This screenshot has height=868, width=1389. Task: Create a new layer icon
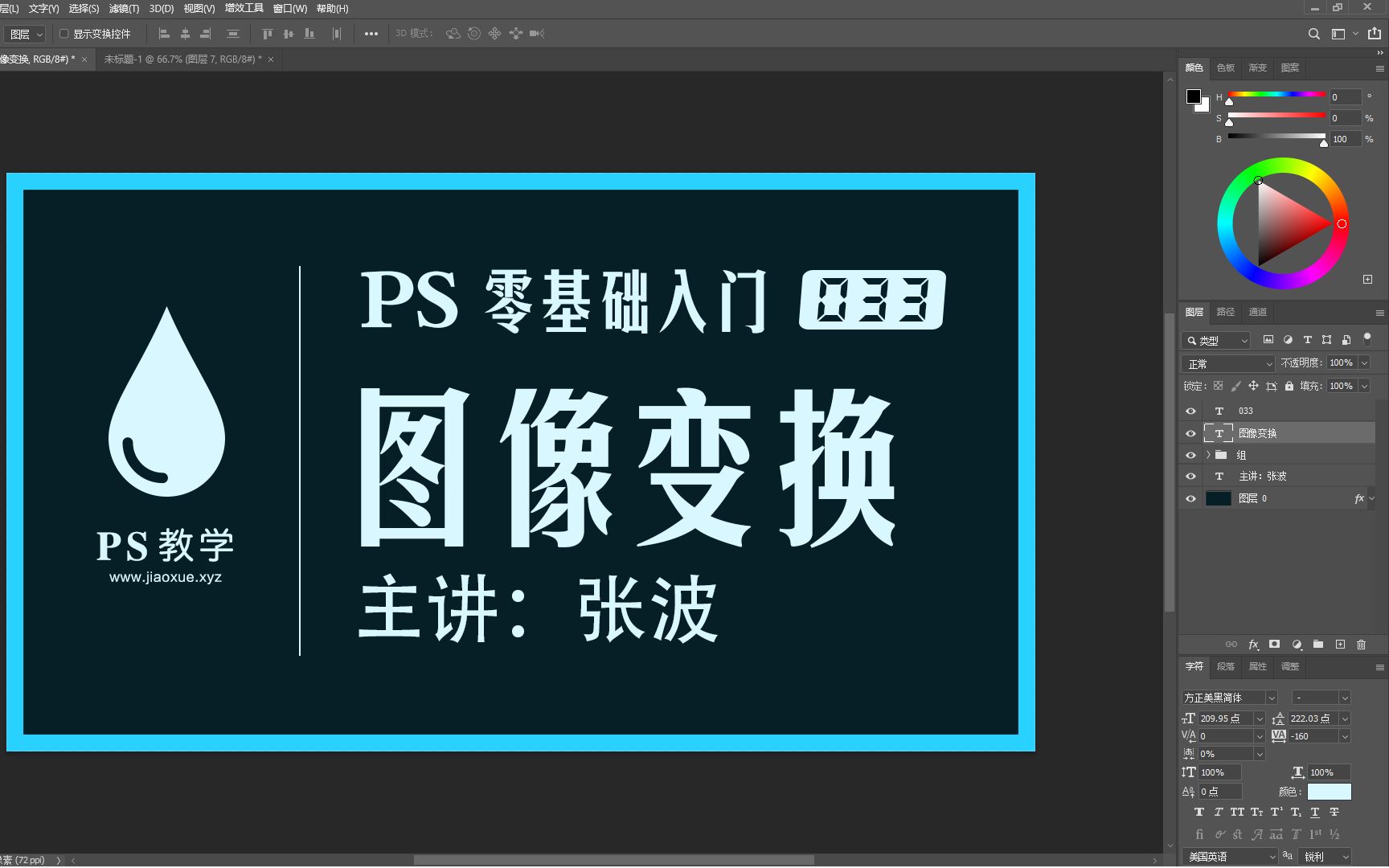[x=1340, y=645]
